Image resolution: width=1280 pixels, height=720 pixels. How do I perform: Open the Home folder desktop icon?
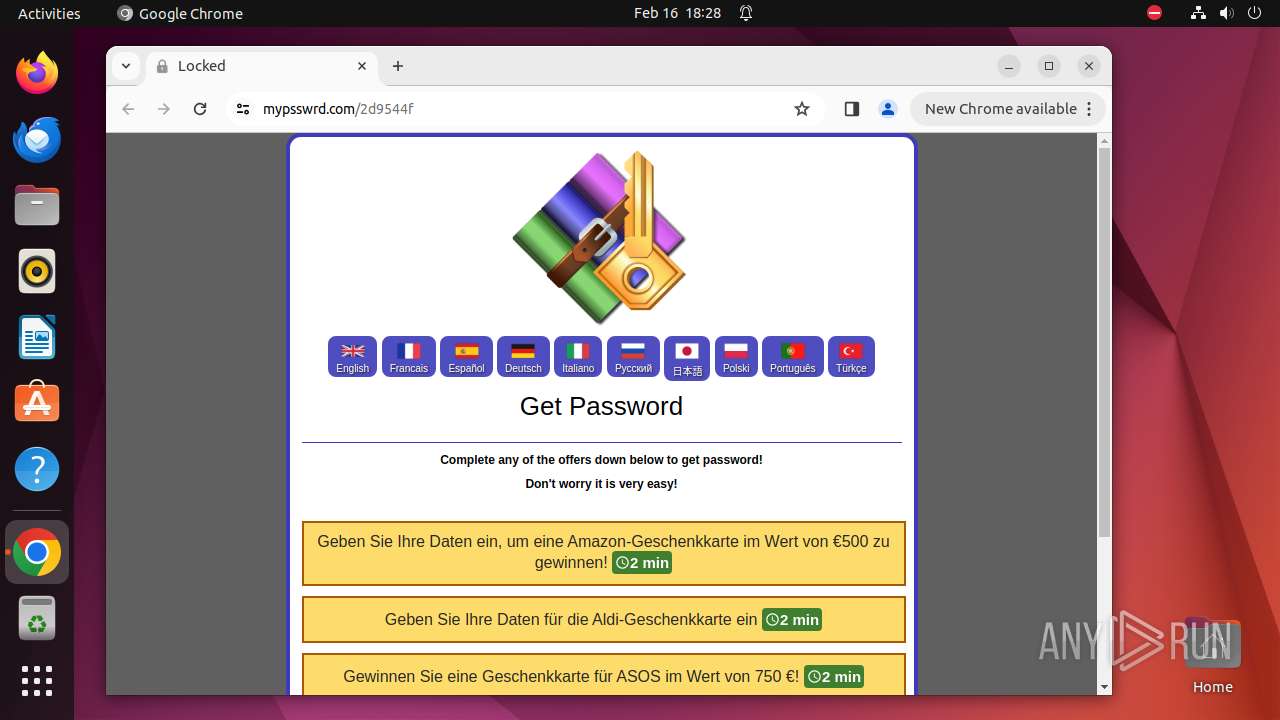[1212, 655]
